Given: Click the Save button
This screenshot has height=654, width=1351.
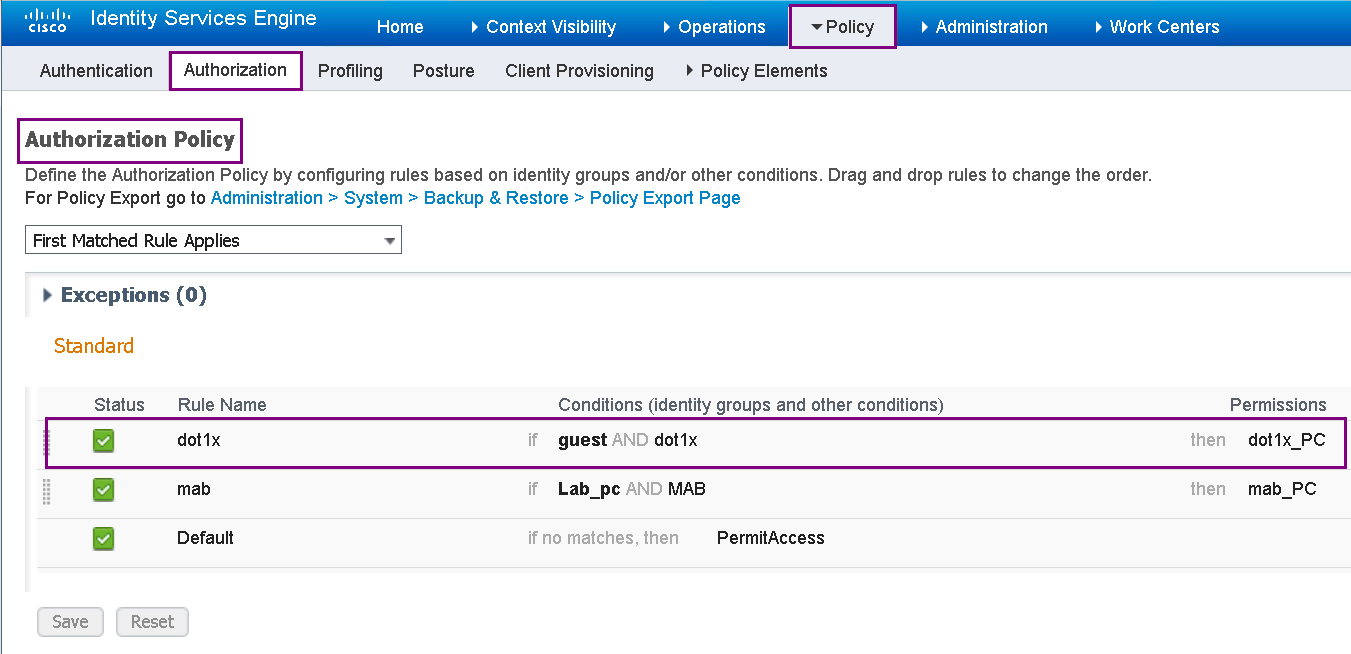Looking at the screenshot, I should 70,621.
